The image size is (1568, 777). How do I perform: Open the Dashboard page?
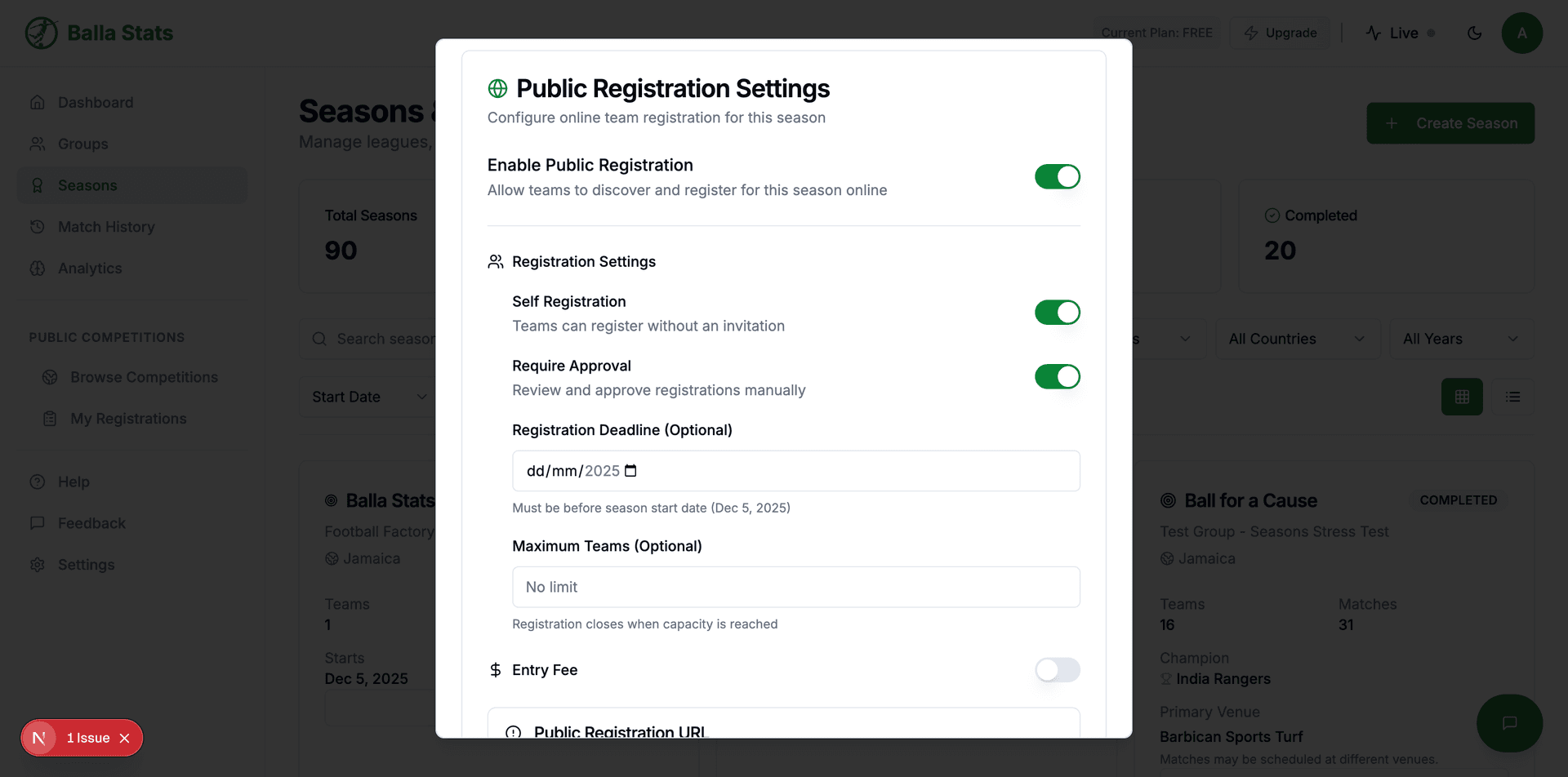pyautogui.click(x=96, y=102)
